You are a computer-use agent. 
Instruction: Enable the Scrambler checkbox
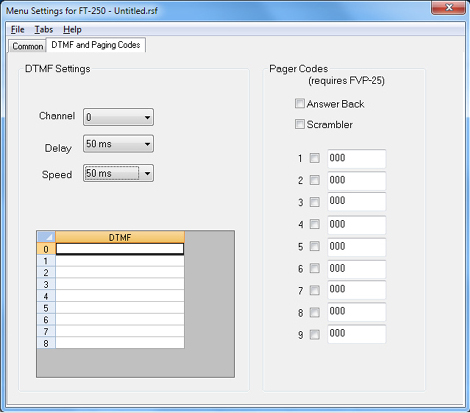click(x=300, y=124)
